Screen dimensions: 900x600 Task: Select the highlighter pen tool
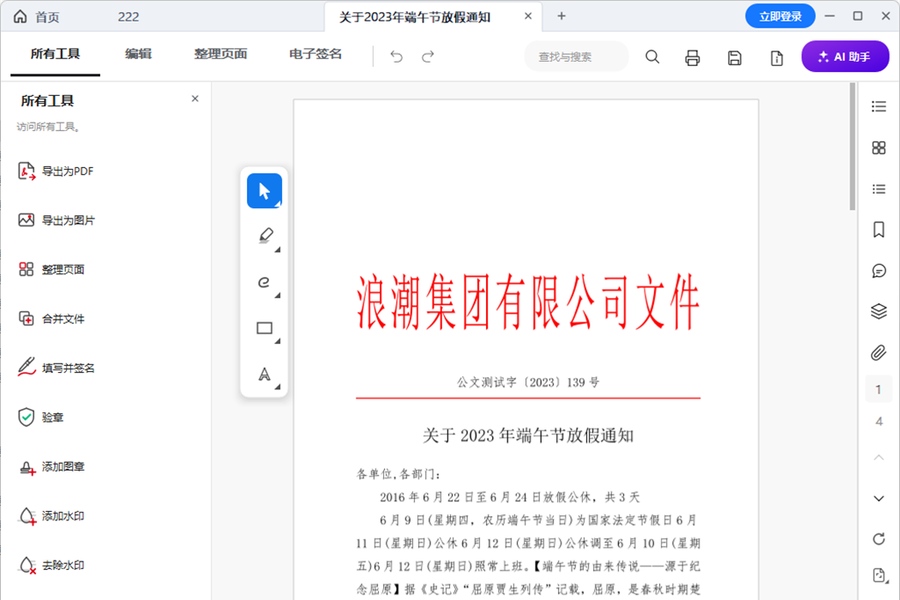(x=265, y=235)
